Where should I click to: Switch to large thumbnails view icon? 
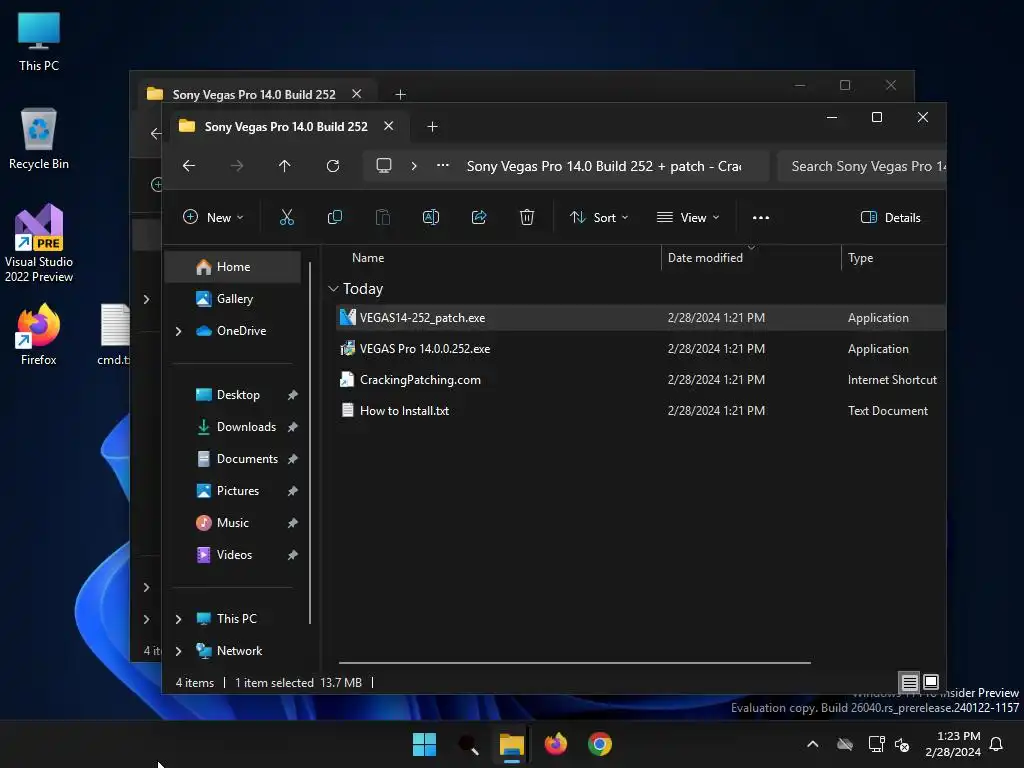pos(931,682)
